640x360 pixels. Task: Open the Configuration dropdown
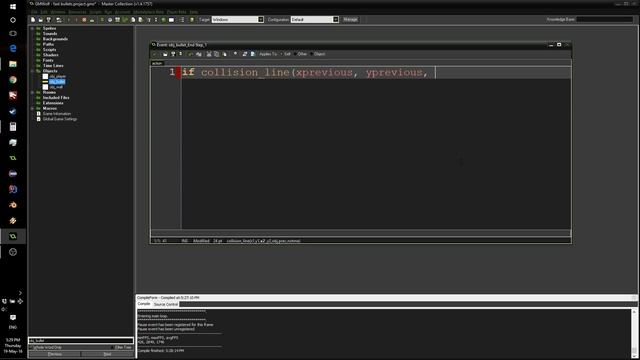click(x=336, y=20)
